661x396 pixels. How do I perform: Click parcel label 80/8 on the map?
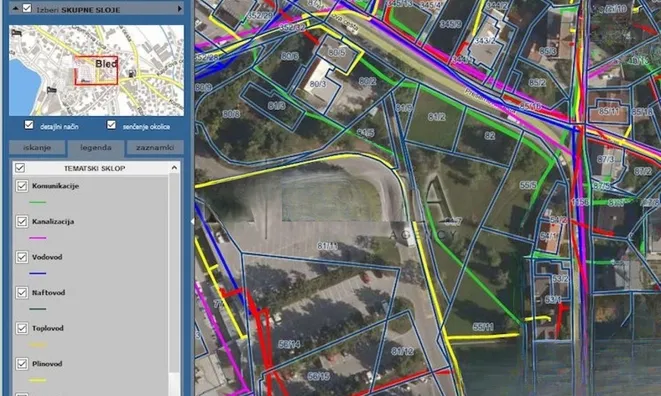click(231, 114)
